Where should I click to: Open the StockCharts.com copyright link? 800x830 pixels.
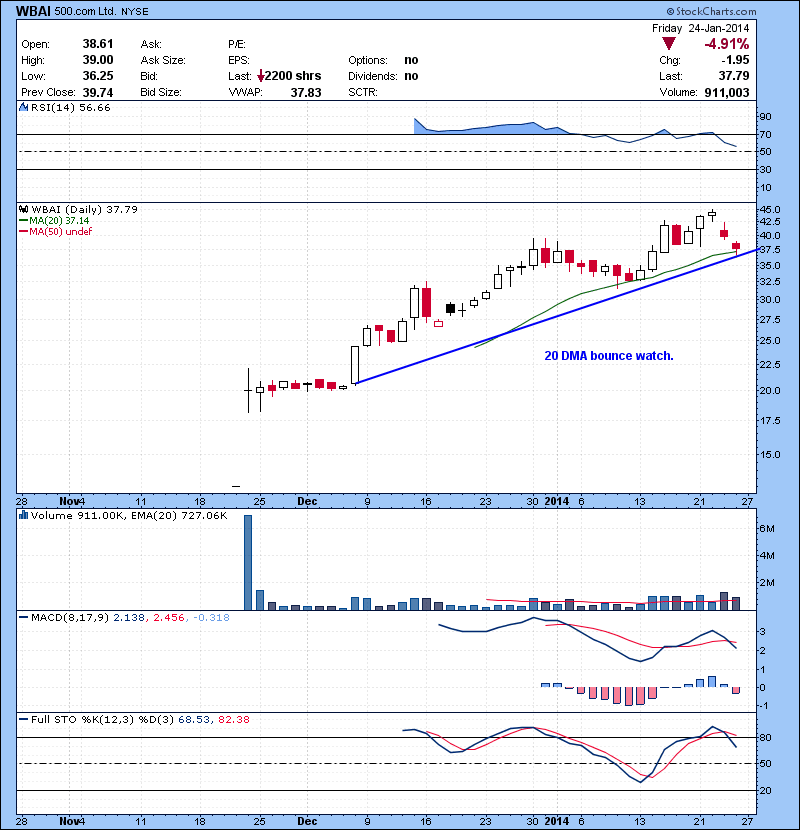(712, 11)
